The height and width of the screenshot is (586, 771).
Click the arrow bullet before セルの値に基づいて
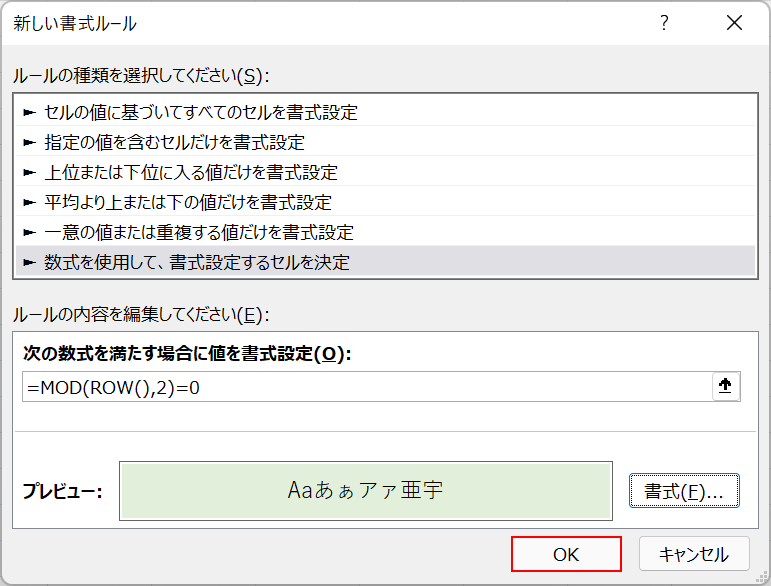point(29,113)
